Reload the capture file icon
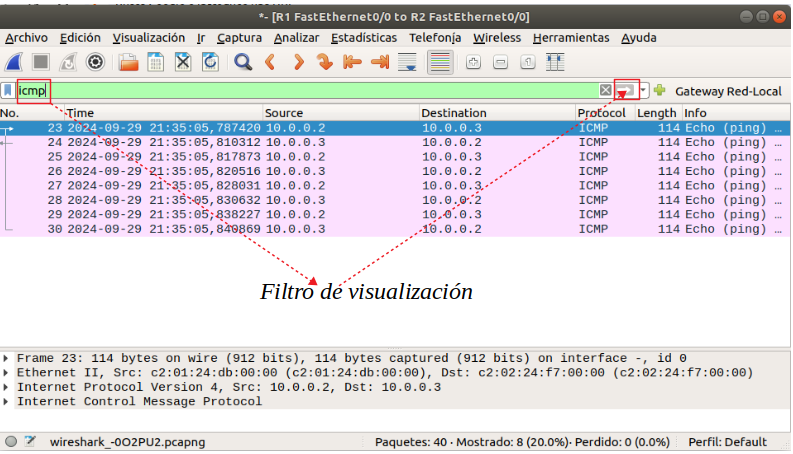This screenshot has width=793, height=454. pos(210,62)
